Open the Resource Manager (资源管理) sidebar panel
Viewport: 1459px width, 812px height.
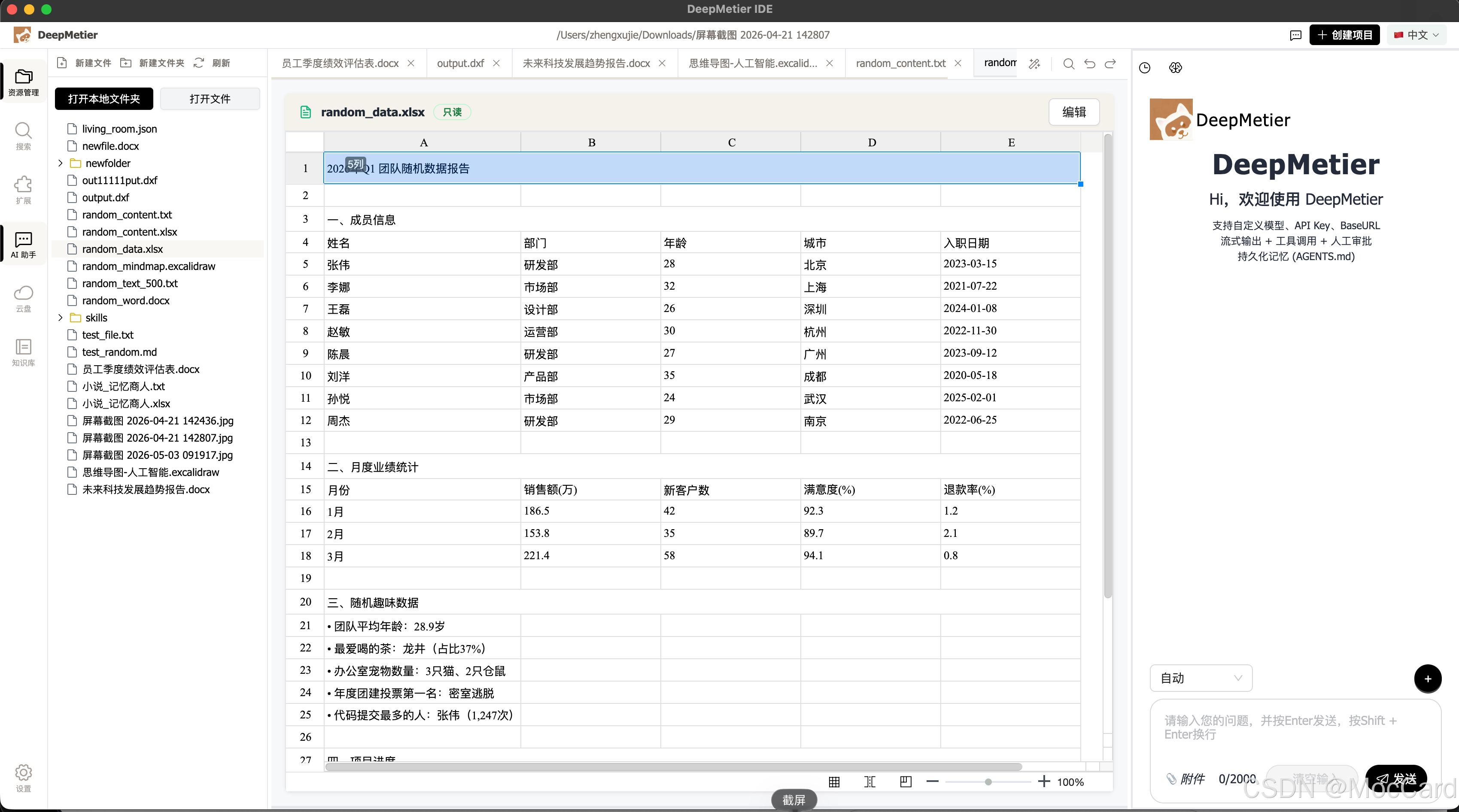pyautogui.click(x=23, y=82)
